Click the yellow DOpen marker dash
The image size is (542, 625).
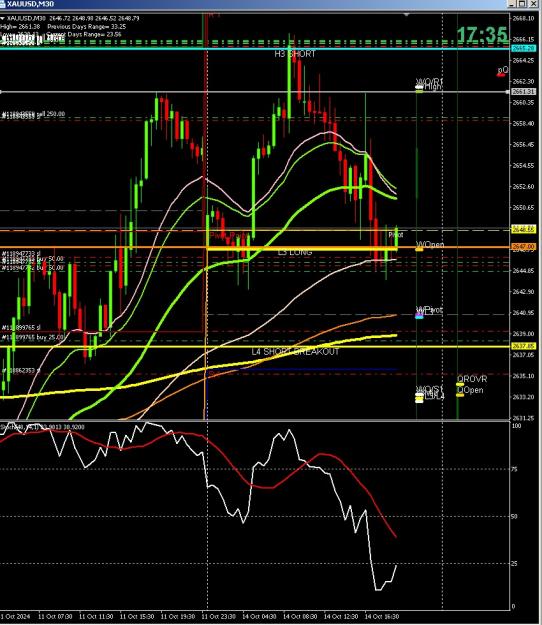(460, 395)
